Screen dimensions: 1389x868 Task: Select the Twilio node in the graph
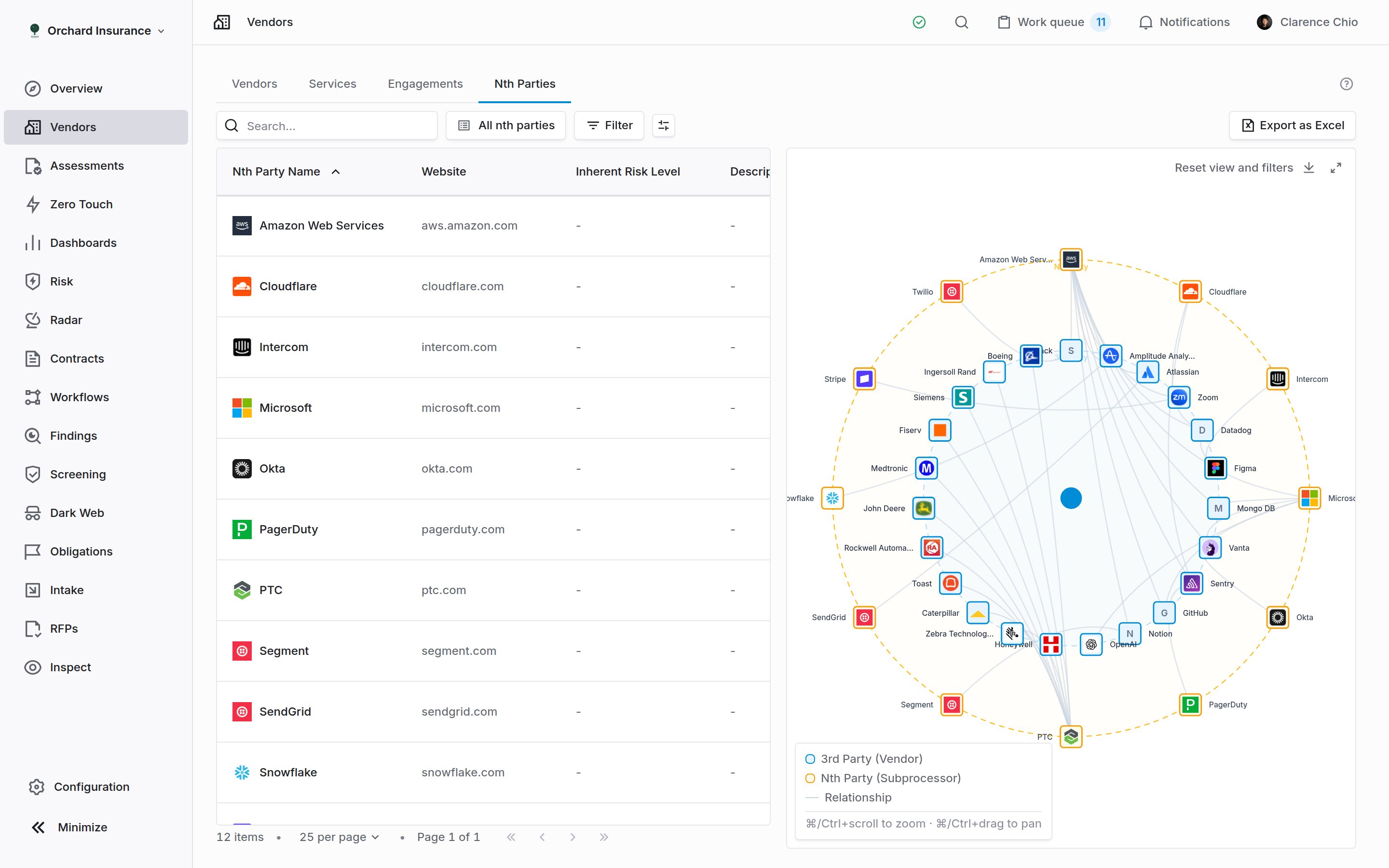pyautogui.click(x=952, y=292)
